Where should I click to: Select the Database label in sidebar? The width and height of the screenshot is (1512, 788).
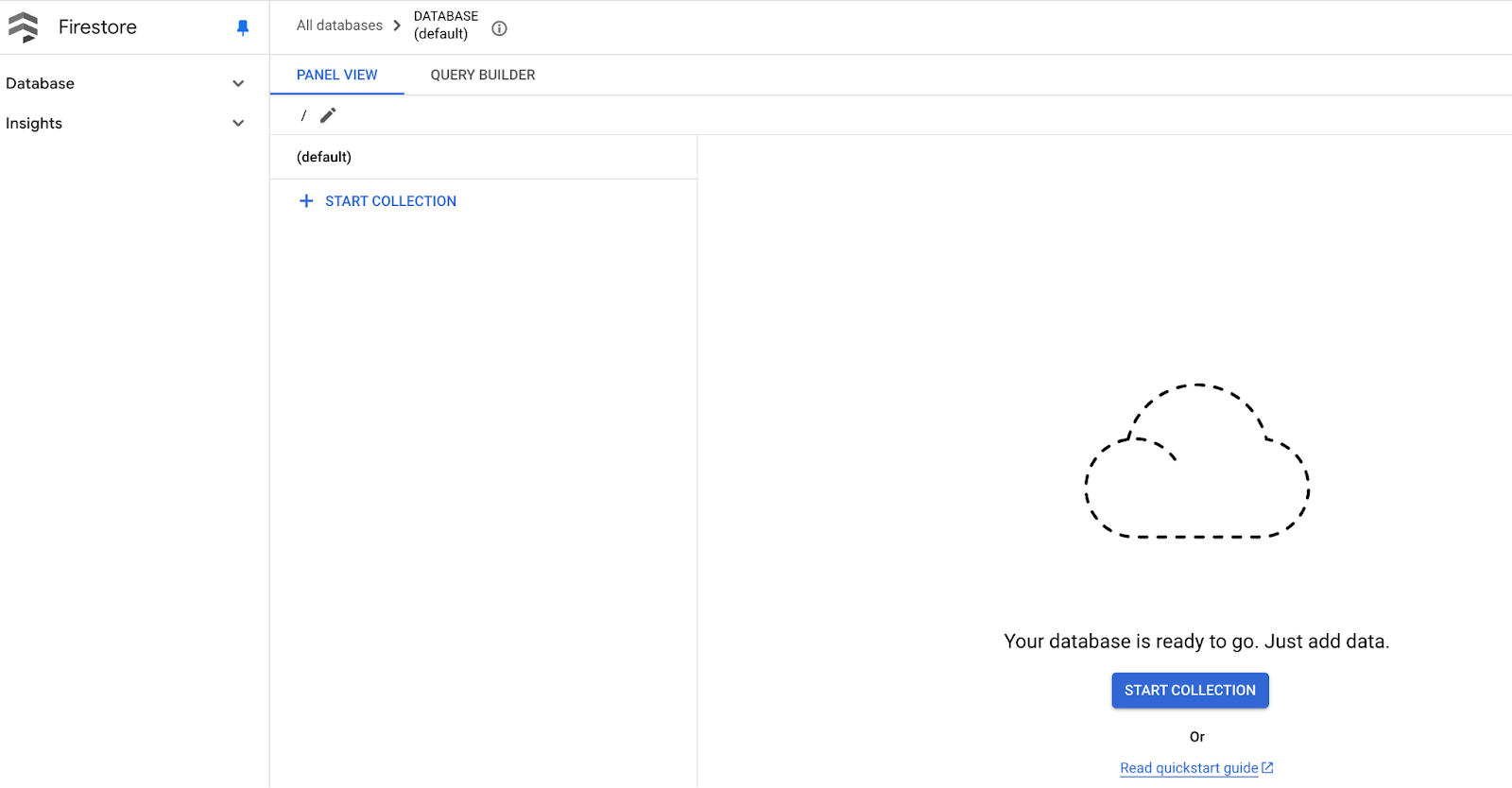[40, 83]
